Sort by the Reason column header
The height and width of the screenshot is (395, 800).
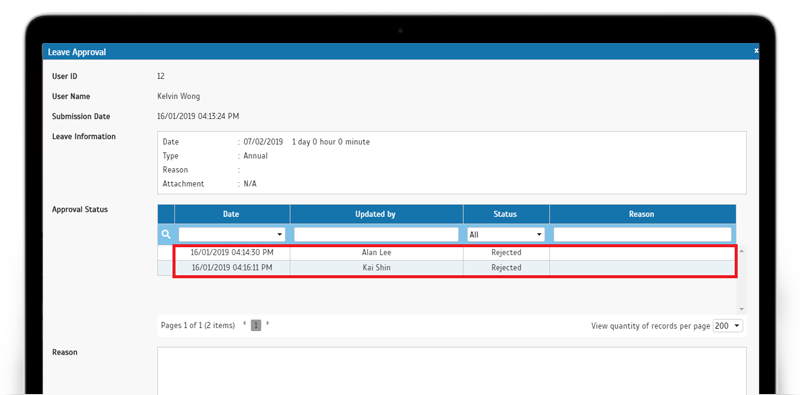tap(642, 214)
